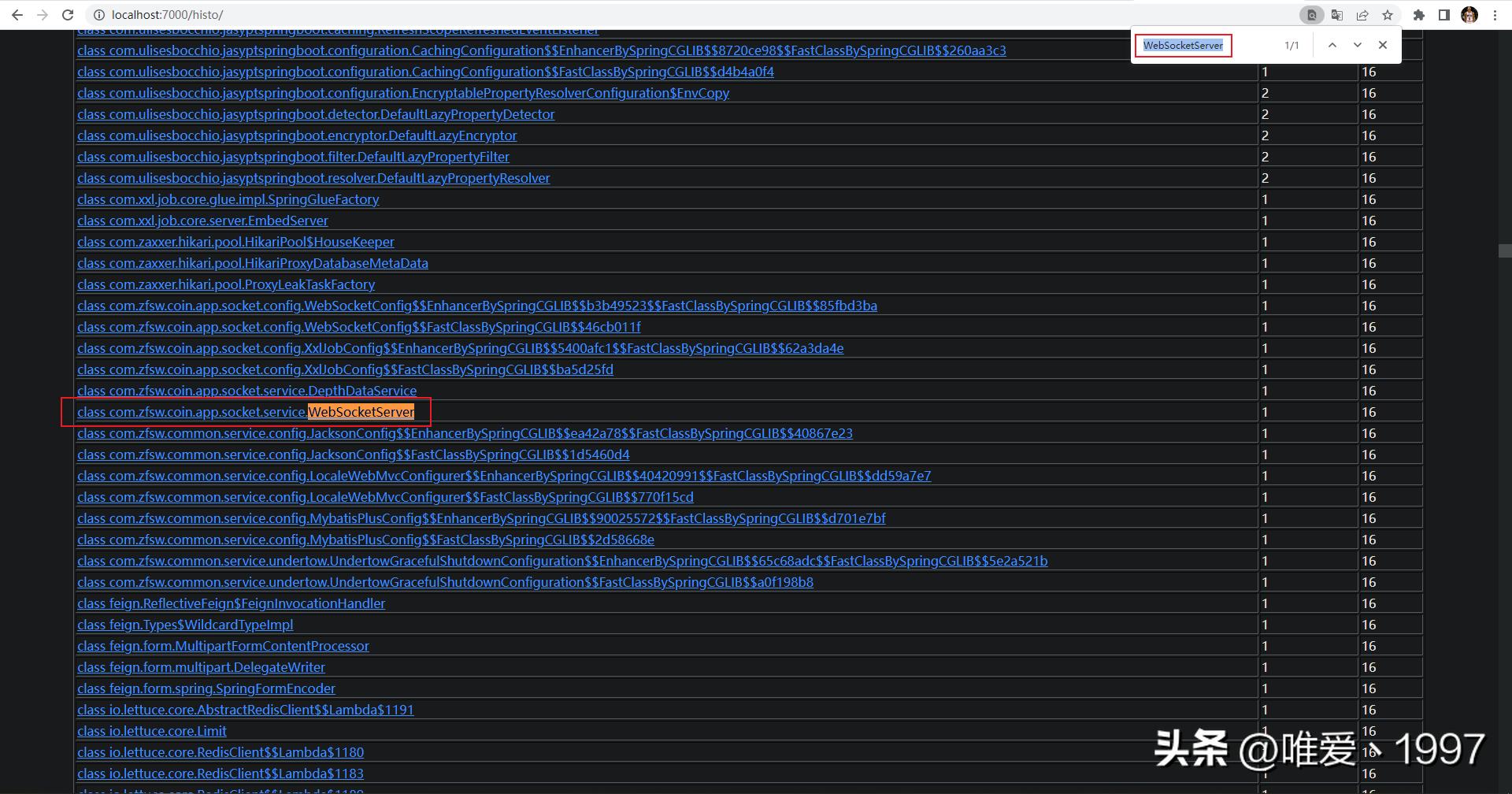Share this page using the share icon

tap(1362, 15)
